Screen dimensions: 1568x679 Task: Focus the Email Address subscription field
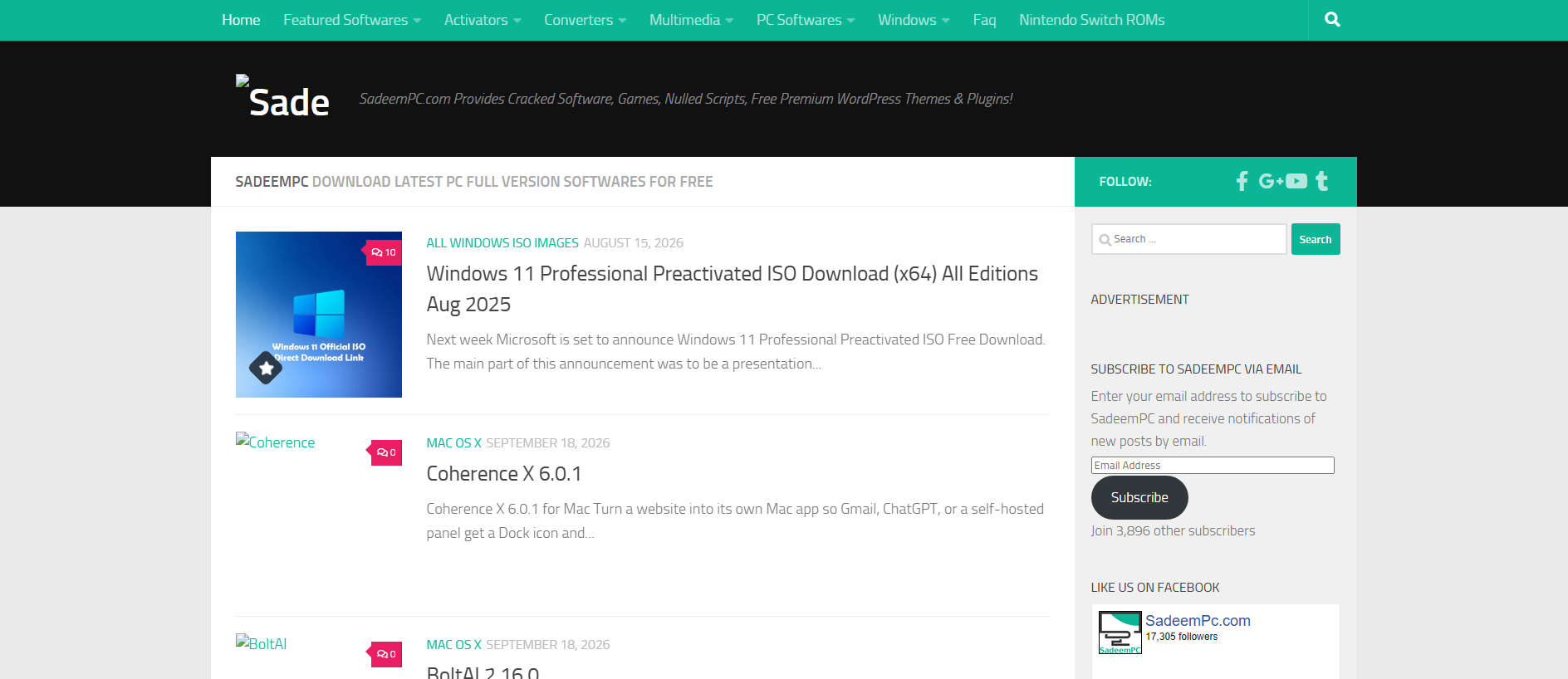tap(1213, 466)
